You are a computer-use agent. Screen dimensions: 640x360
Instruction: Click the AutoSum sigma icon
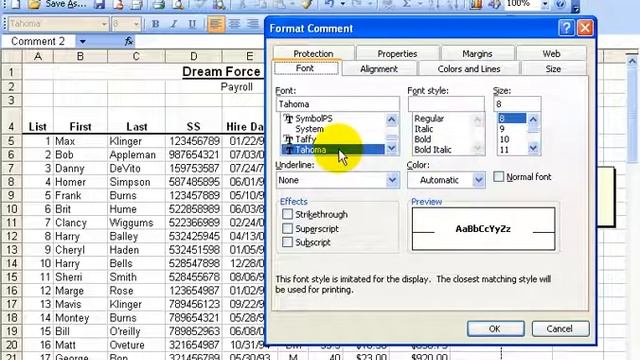[407, 4]
